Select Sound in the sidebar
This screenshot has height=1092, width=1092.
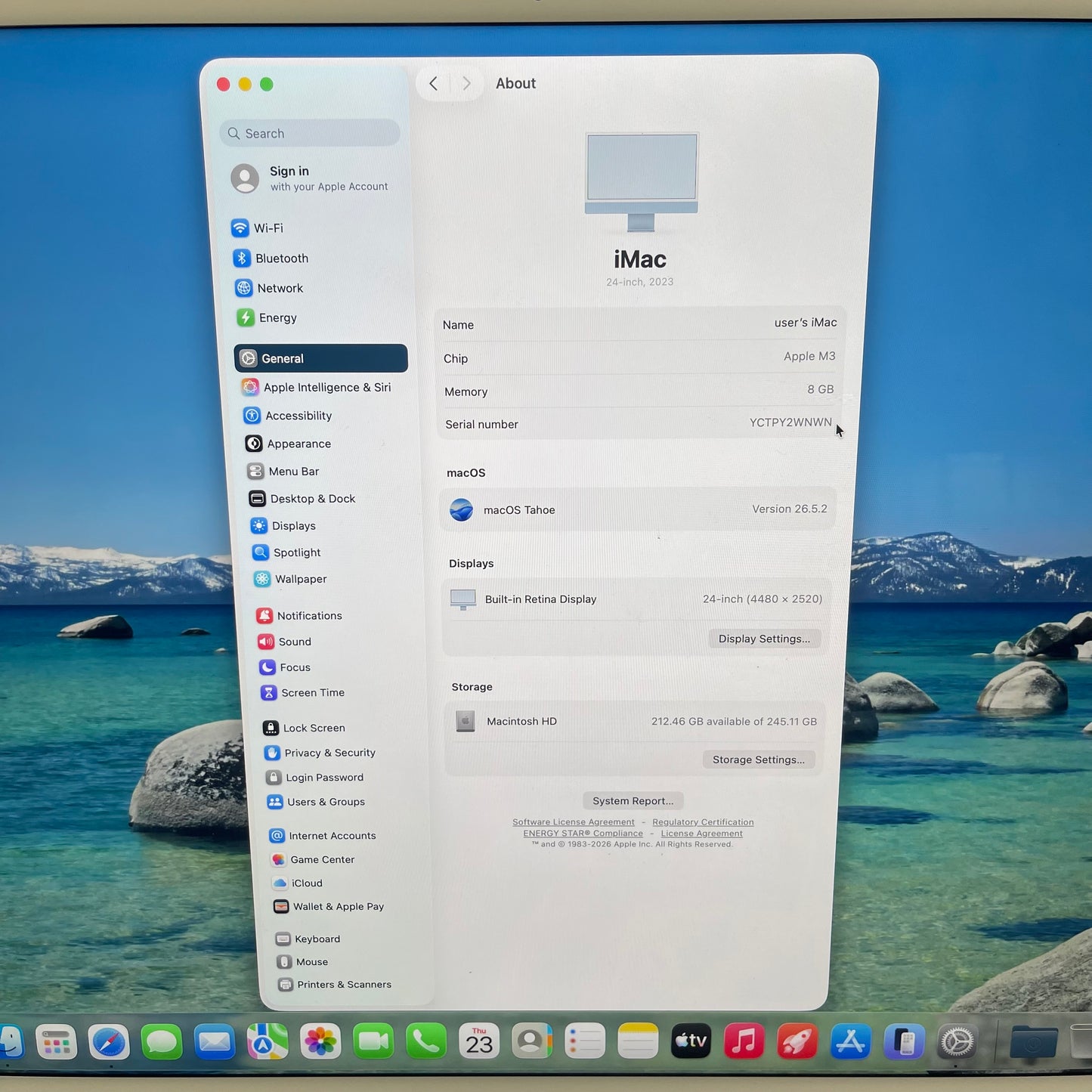[x=284, y=642]
